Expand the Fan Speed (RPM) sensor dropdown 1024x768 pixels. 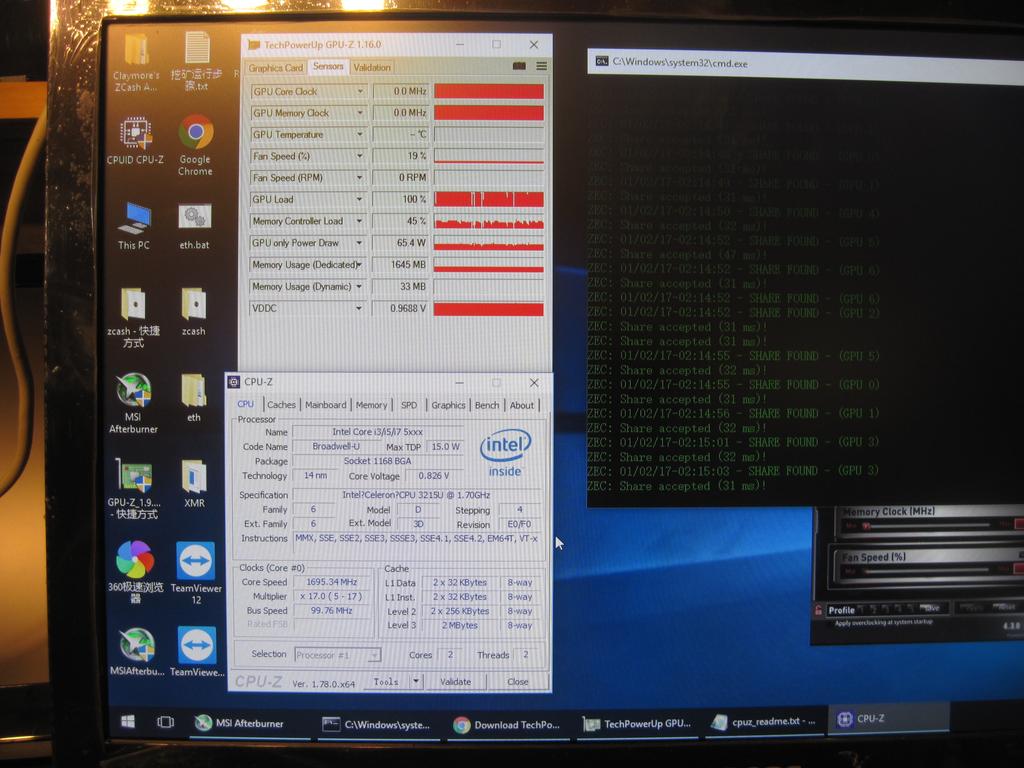360,178
